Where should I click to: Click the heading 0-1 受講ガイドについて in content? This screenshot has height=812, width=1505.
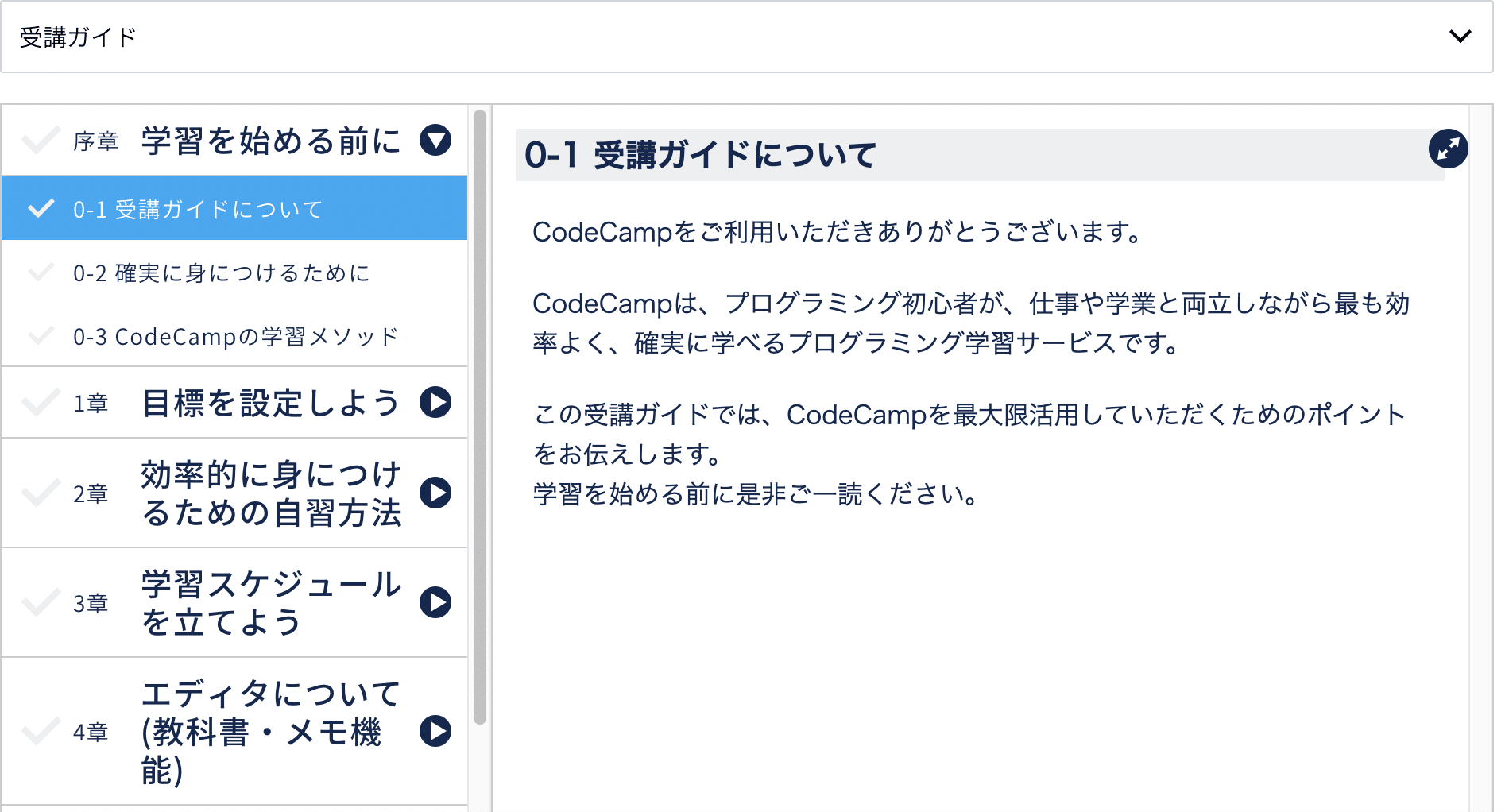pyautogui.click(x=700, y=155)
